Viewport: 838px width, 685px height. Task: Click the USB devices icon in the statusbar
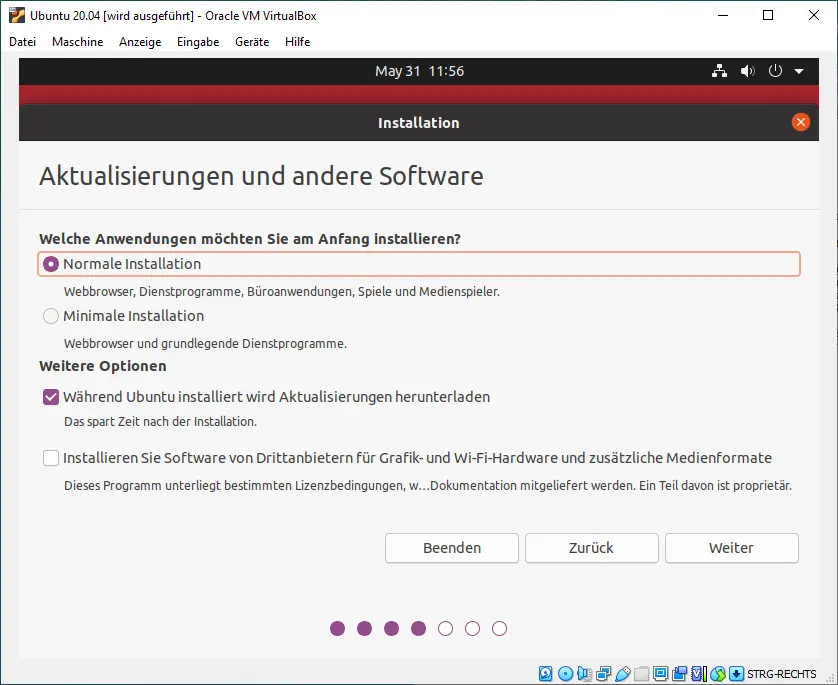[623, 673]
